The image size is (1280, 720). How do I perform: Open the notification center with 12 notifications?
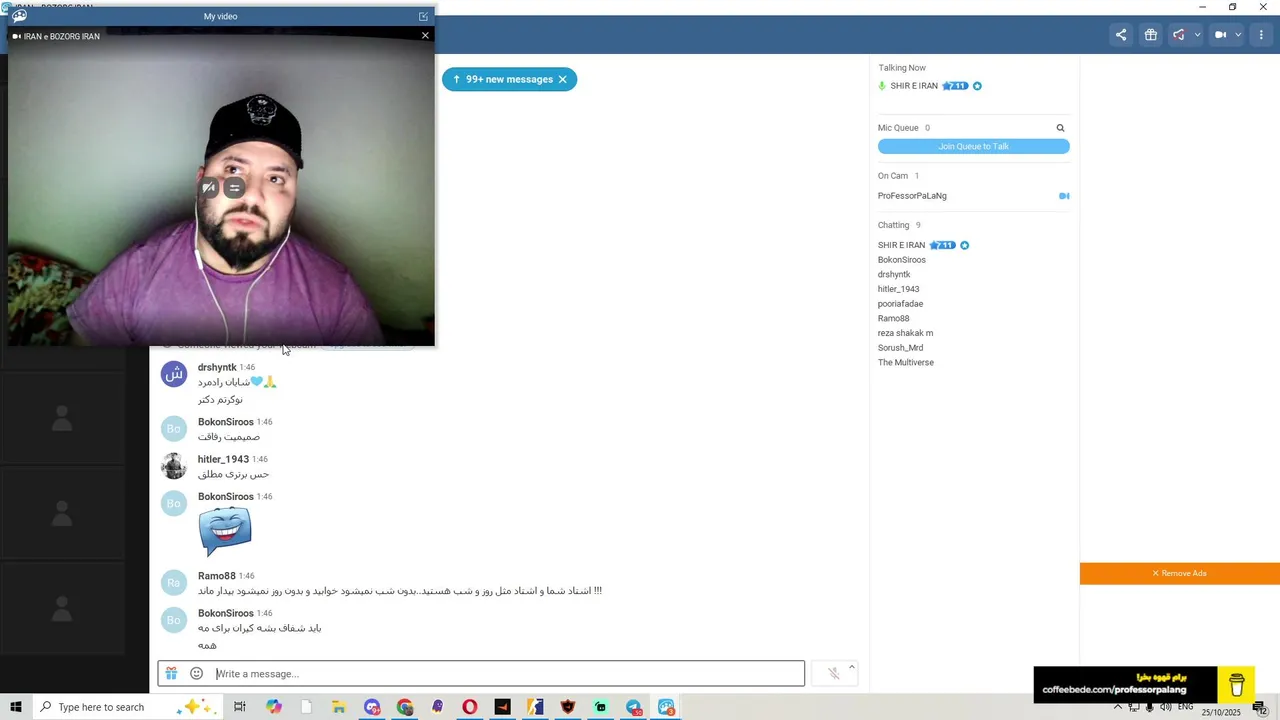[1261, 708]
